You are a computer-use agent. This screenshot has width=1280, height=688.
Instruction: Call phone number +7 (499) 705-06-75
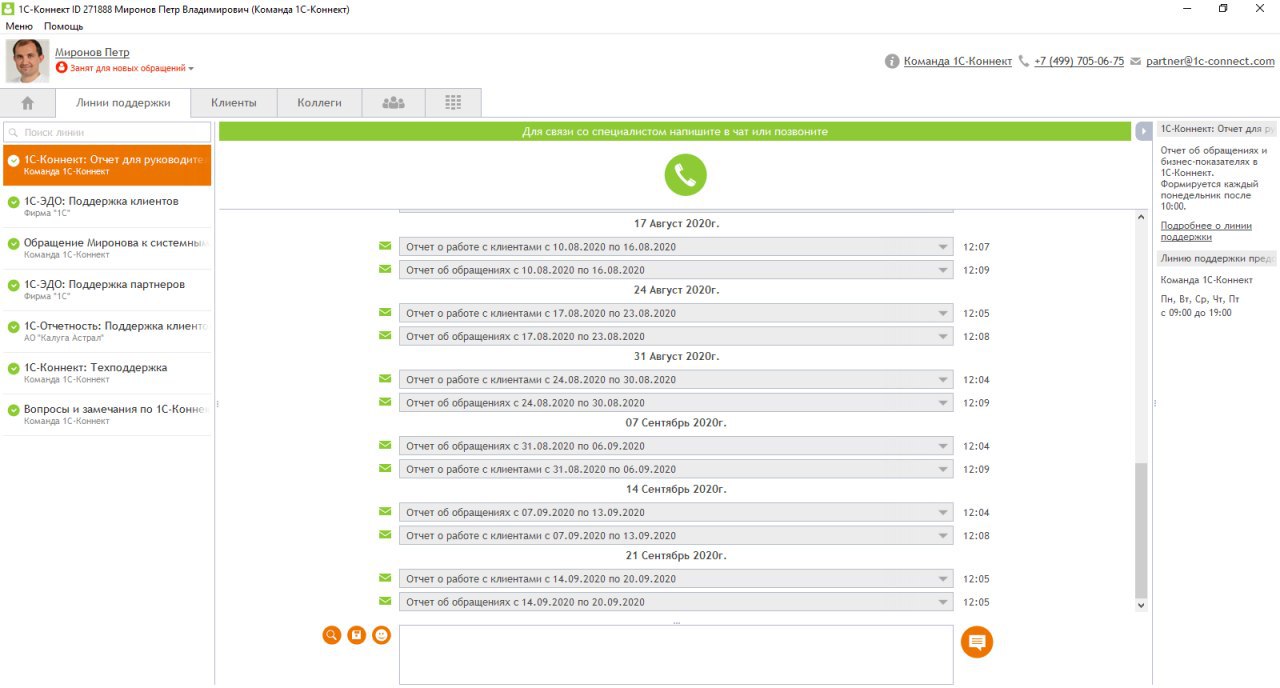[1079, 61]
